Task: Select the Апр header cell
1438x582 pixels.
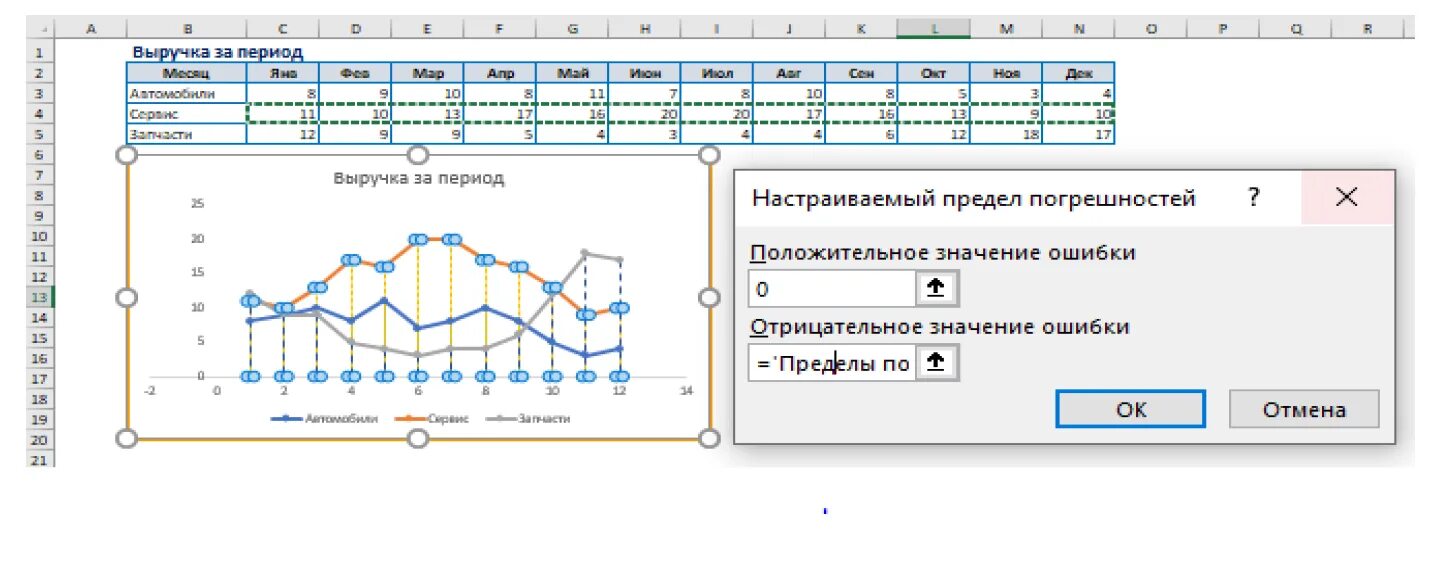Action: (499, 73)
